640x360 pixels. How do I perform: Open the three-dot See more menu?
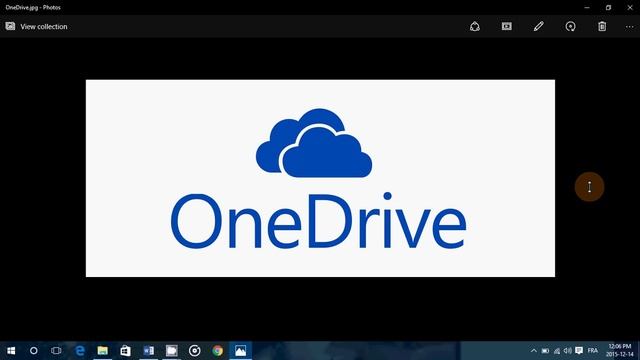tap(629, 27)
